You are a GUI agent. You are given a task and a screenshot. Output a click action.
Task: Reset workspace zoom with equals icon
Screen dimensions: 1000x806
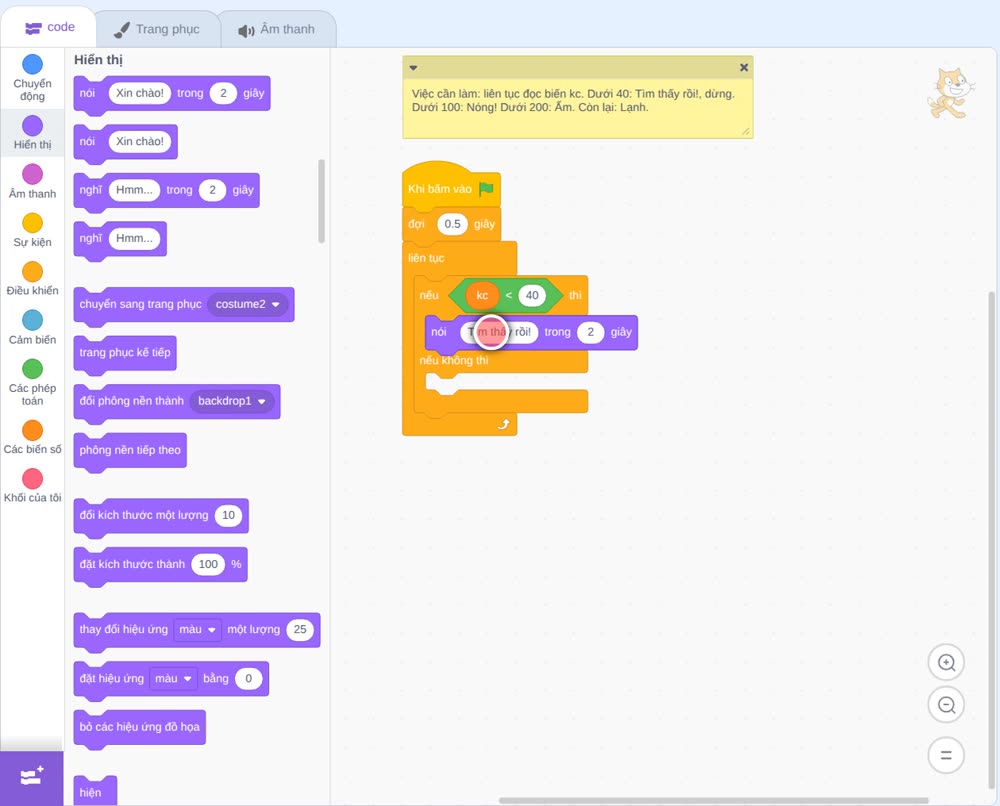[x=946, y=755]
